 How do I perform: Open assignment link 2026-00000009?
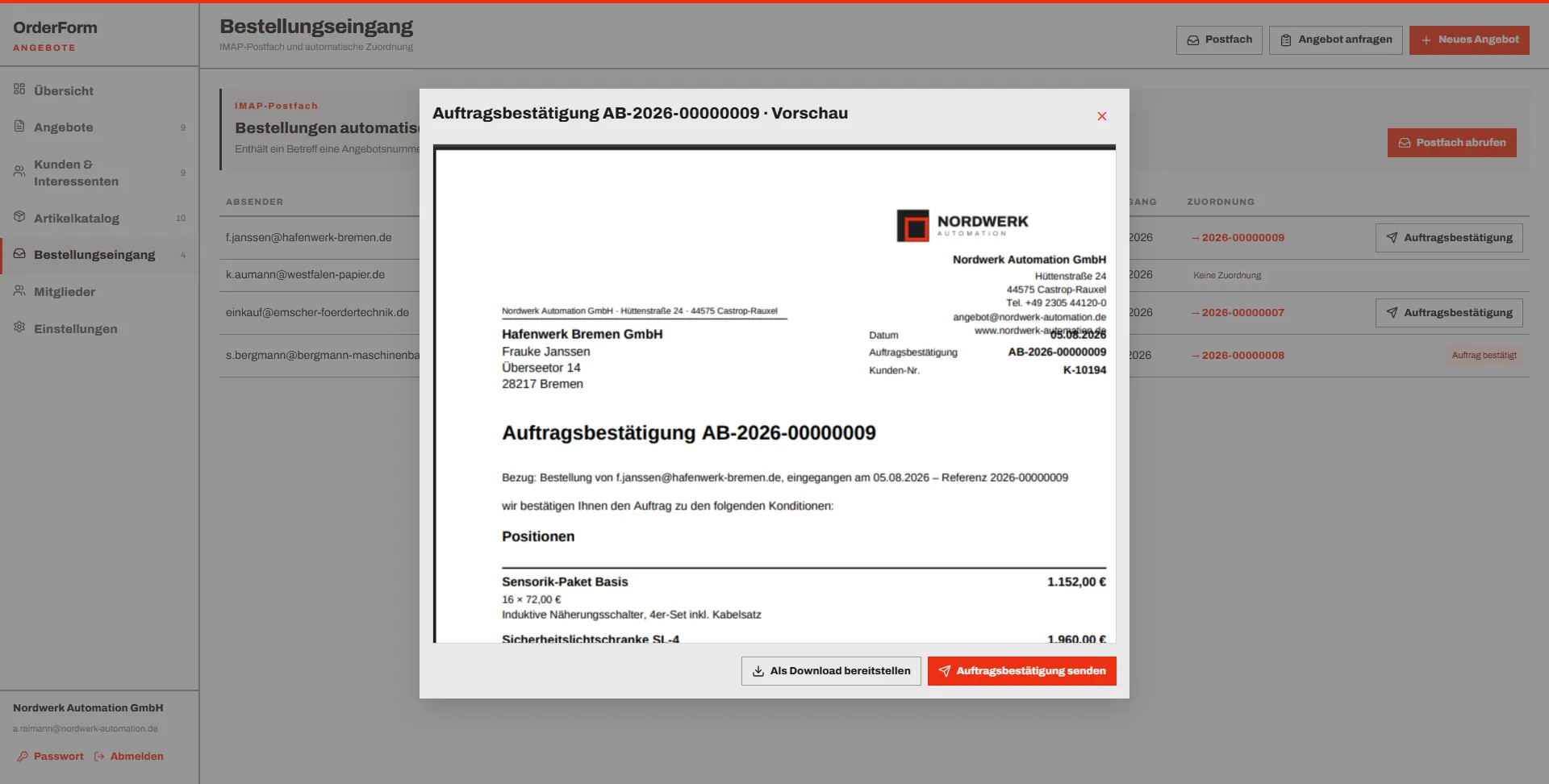[x=1238, y=238]
